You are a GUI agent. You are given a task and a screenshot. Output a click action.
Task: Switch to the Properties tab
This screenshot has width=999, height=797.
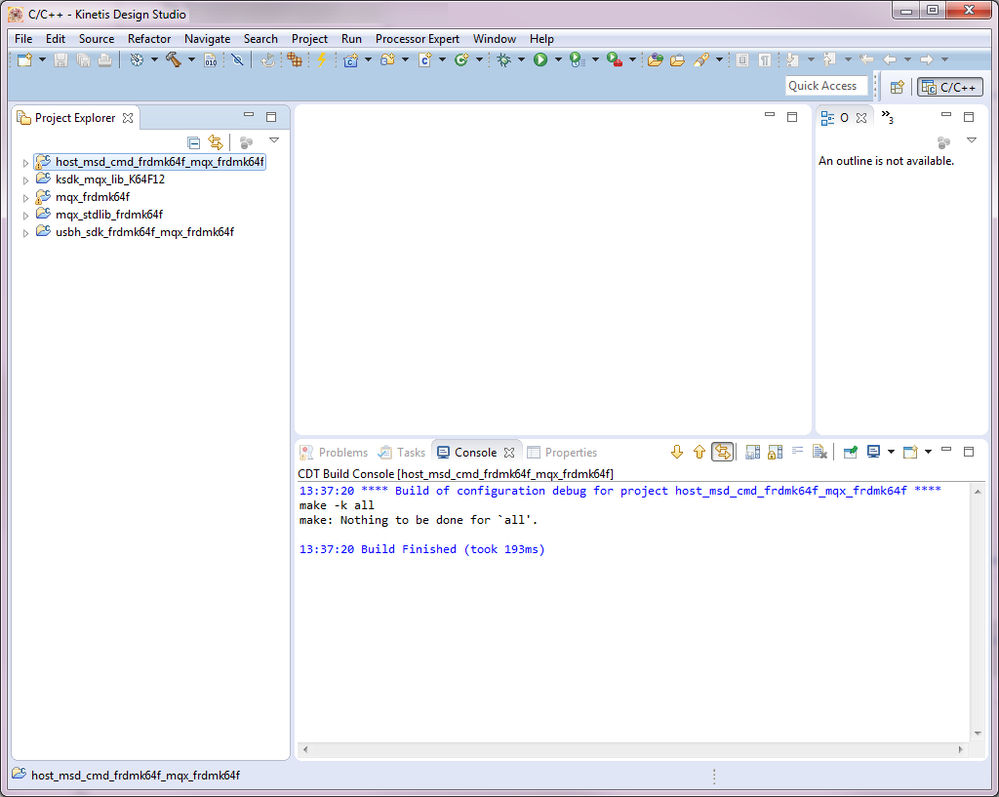pos(563,452)
